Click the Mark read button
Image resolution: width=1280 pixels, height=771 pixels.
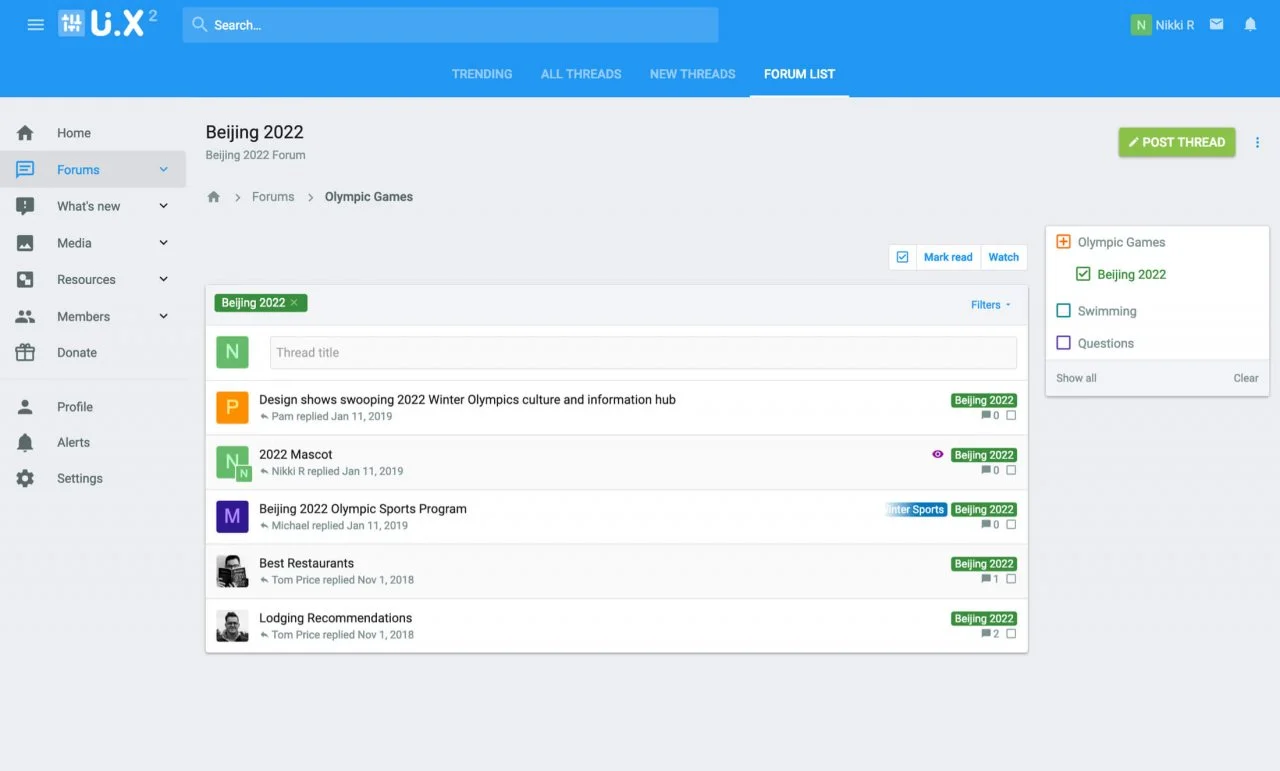pyautogui.click(x=947, y=257)
